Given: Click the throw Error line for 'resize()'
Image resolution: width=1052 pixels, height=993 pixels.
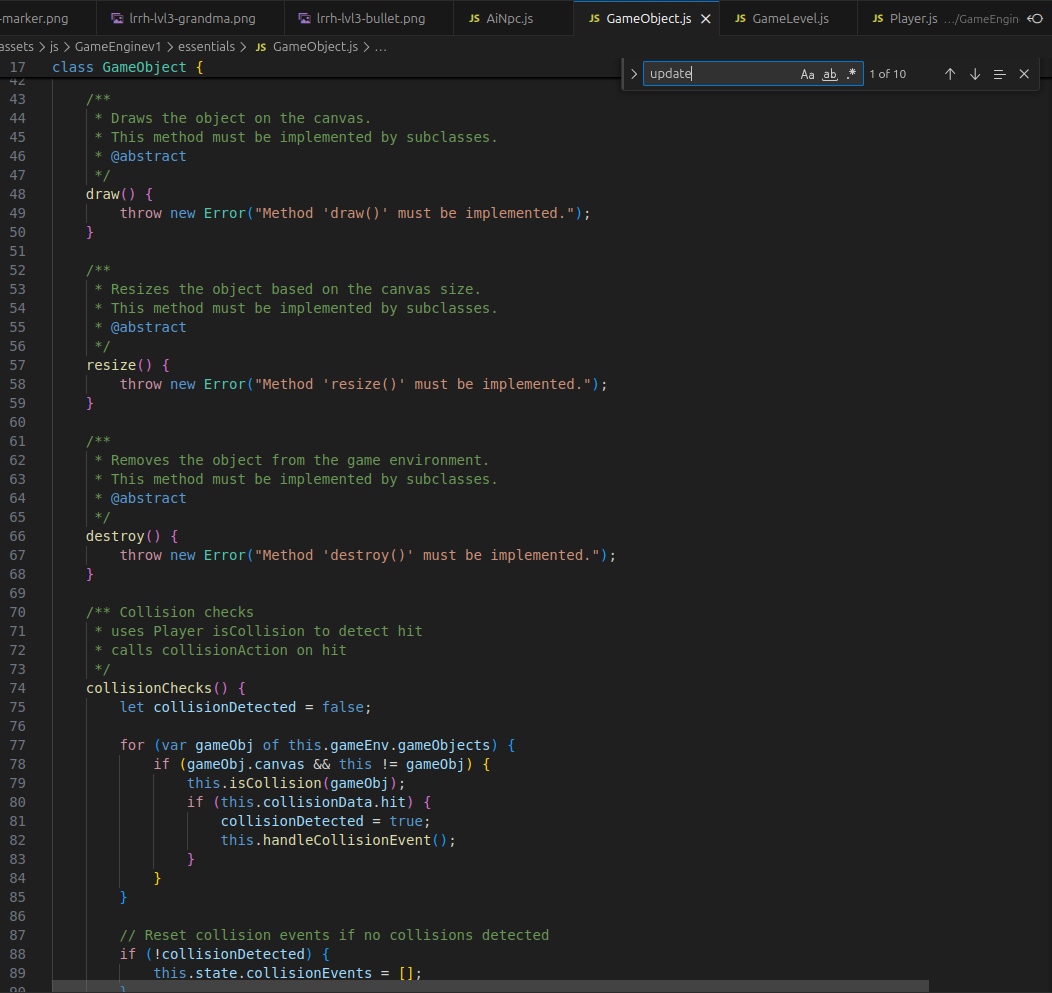Looking at the screenshot, I should (x=363, y=384).
